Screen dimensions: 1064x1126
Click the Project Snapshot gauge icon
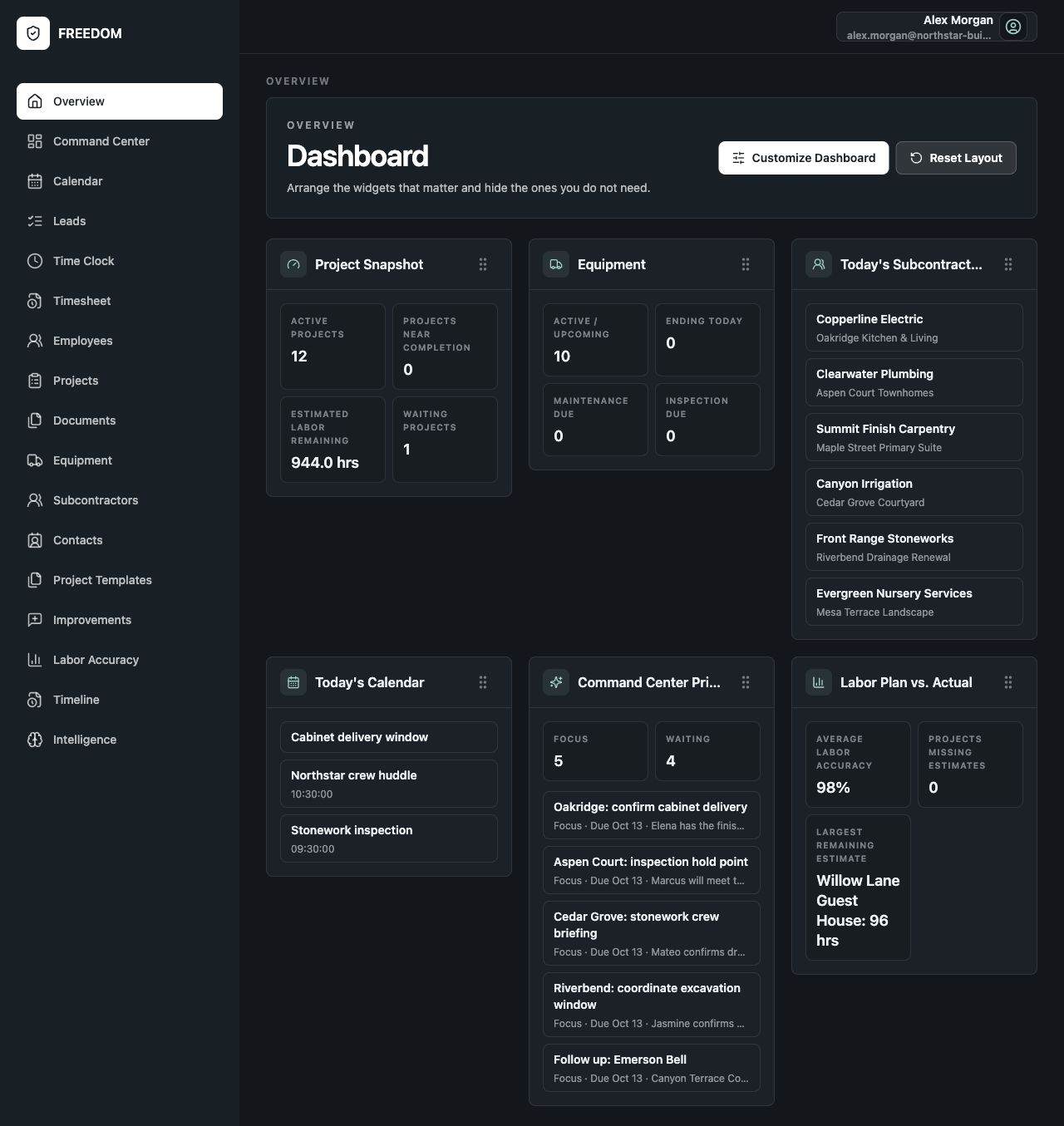tap(293, 264)
